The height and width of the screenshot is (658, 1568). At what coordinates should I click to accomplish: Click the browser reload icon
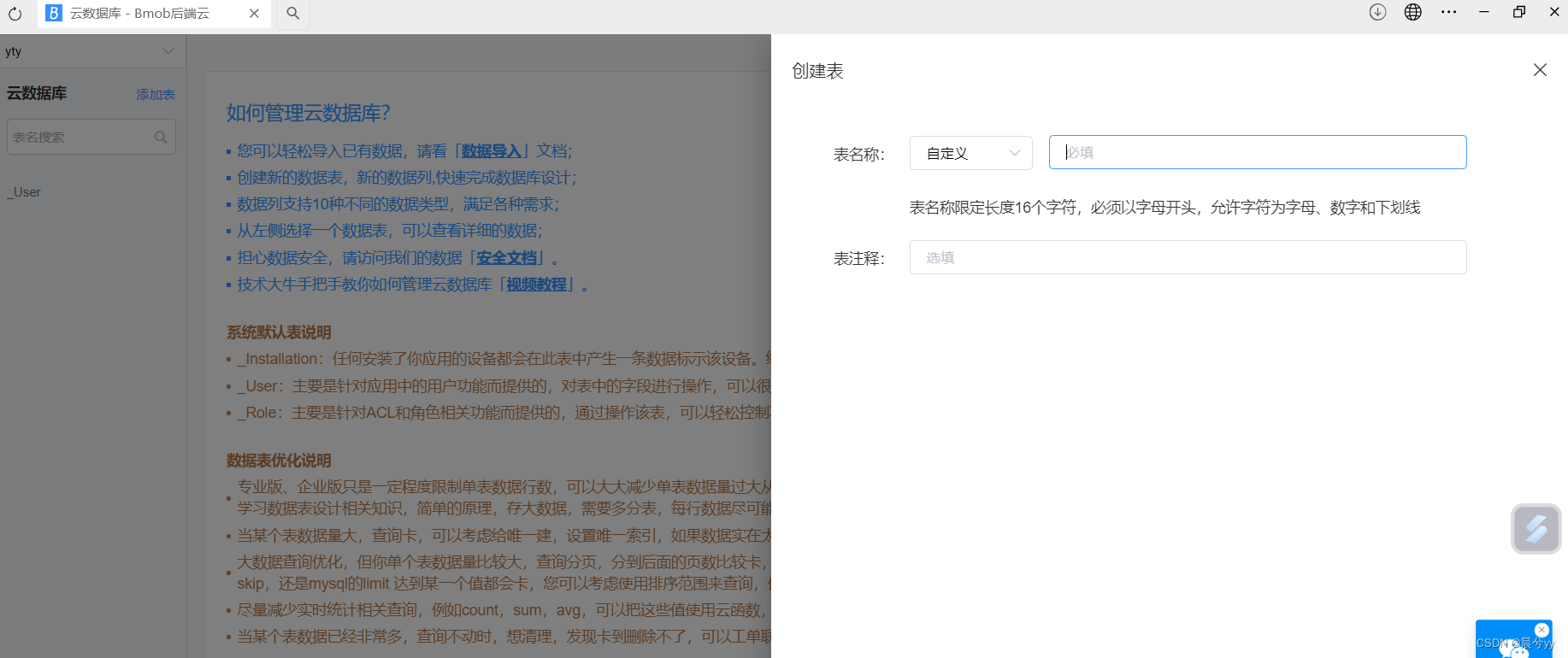click(15, 14)
